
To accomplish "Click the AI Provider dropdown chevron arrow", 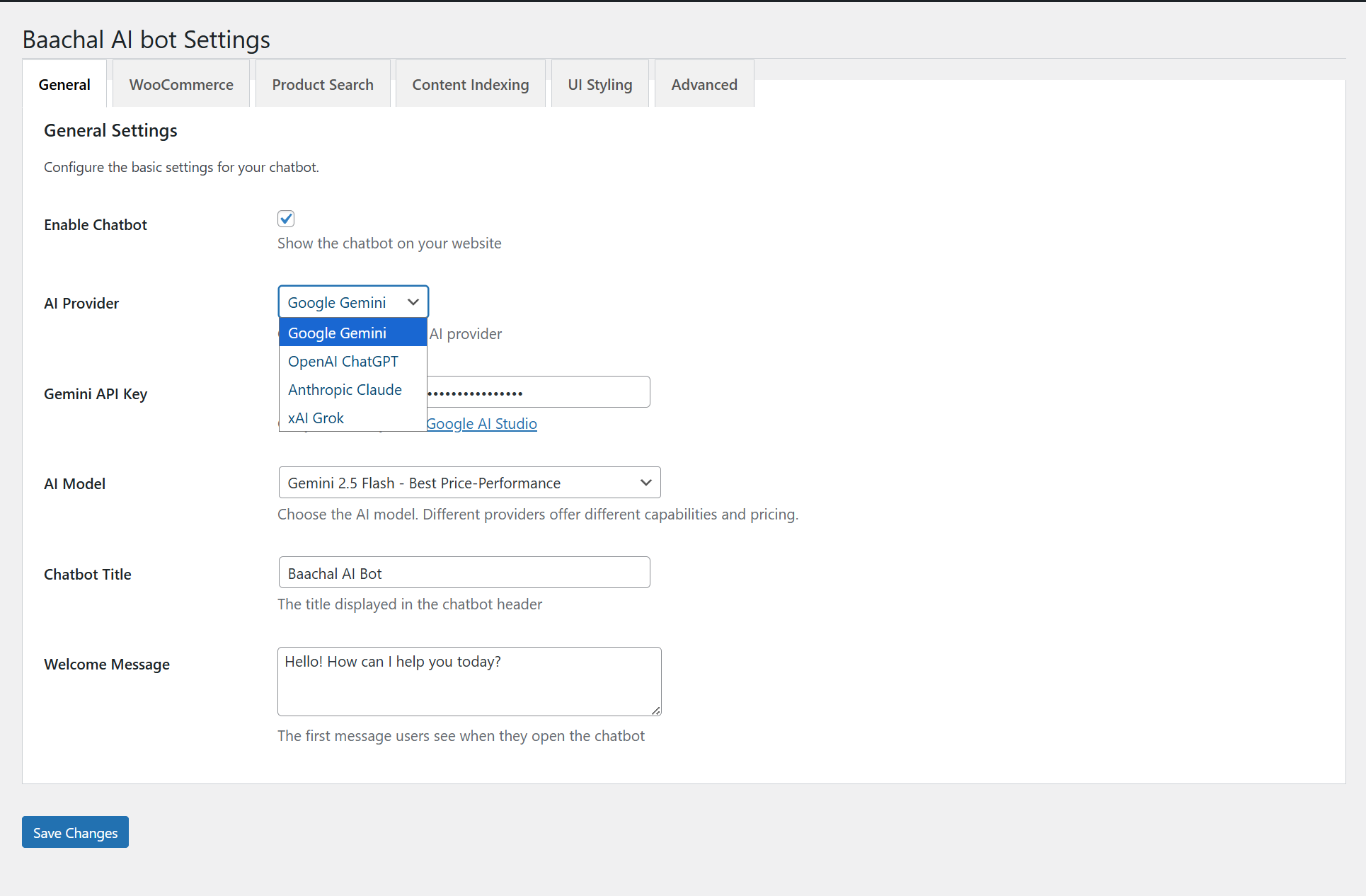I will coord(413,301).
